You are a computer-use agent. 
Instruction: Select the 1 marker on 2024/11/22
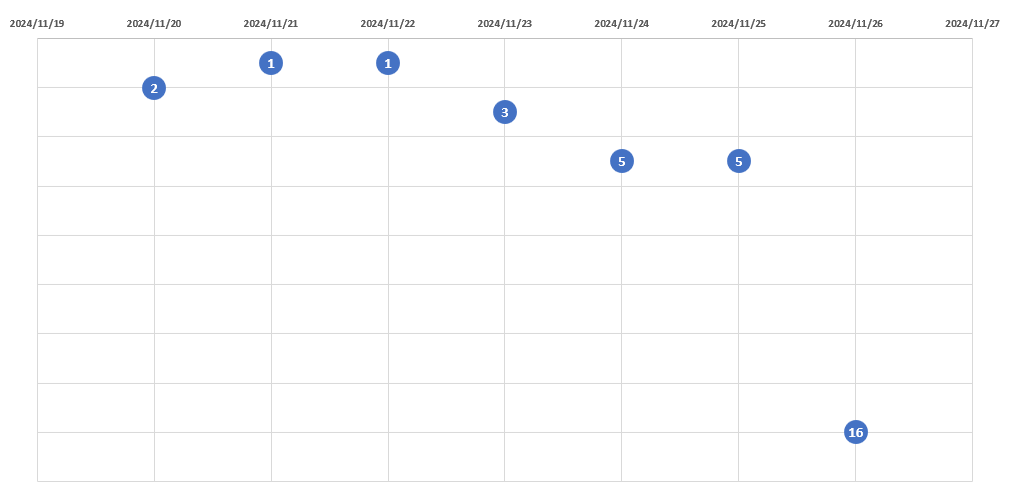coord(388,63)
